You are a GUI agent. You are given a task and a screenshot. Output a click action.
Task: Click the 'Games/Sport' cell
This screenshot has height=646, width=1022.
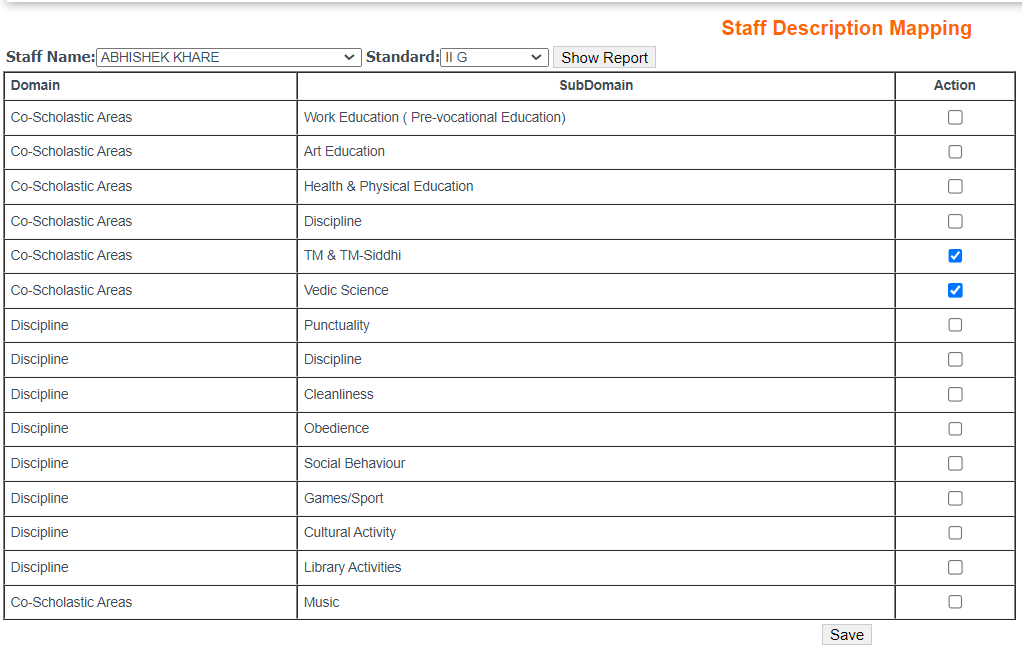596,498
